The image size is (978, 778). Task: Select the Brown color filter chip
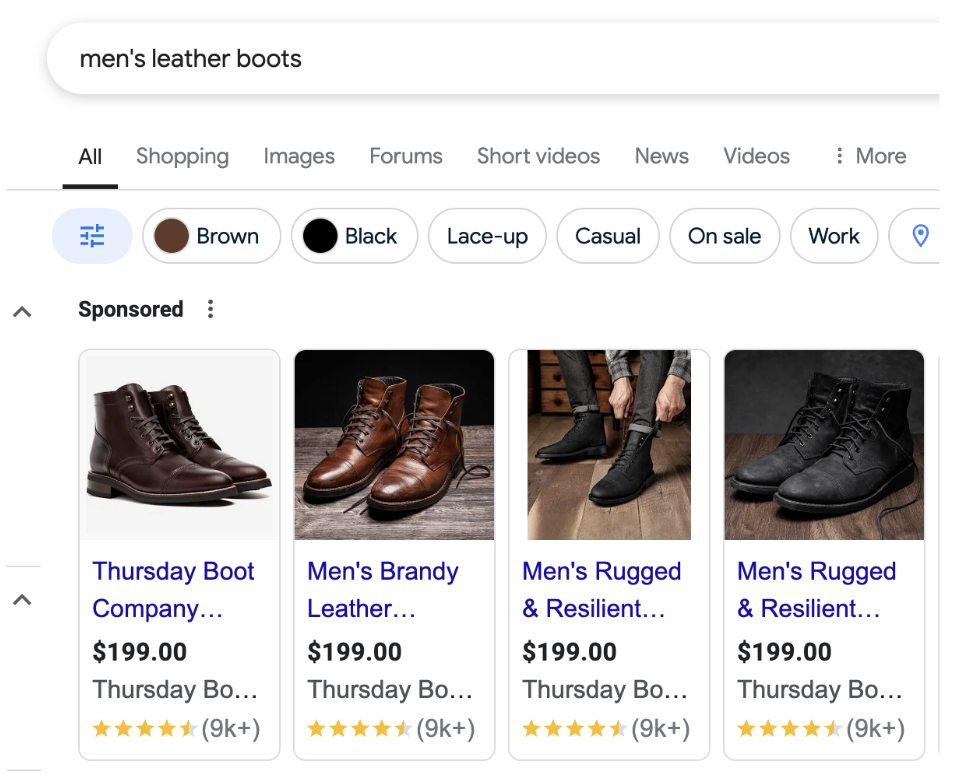point(211,236)
